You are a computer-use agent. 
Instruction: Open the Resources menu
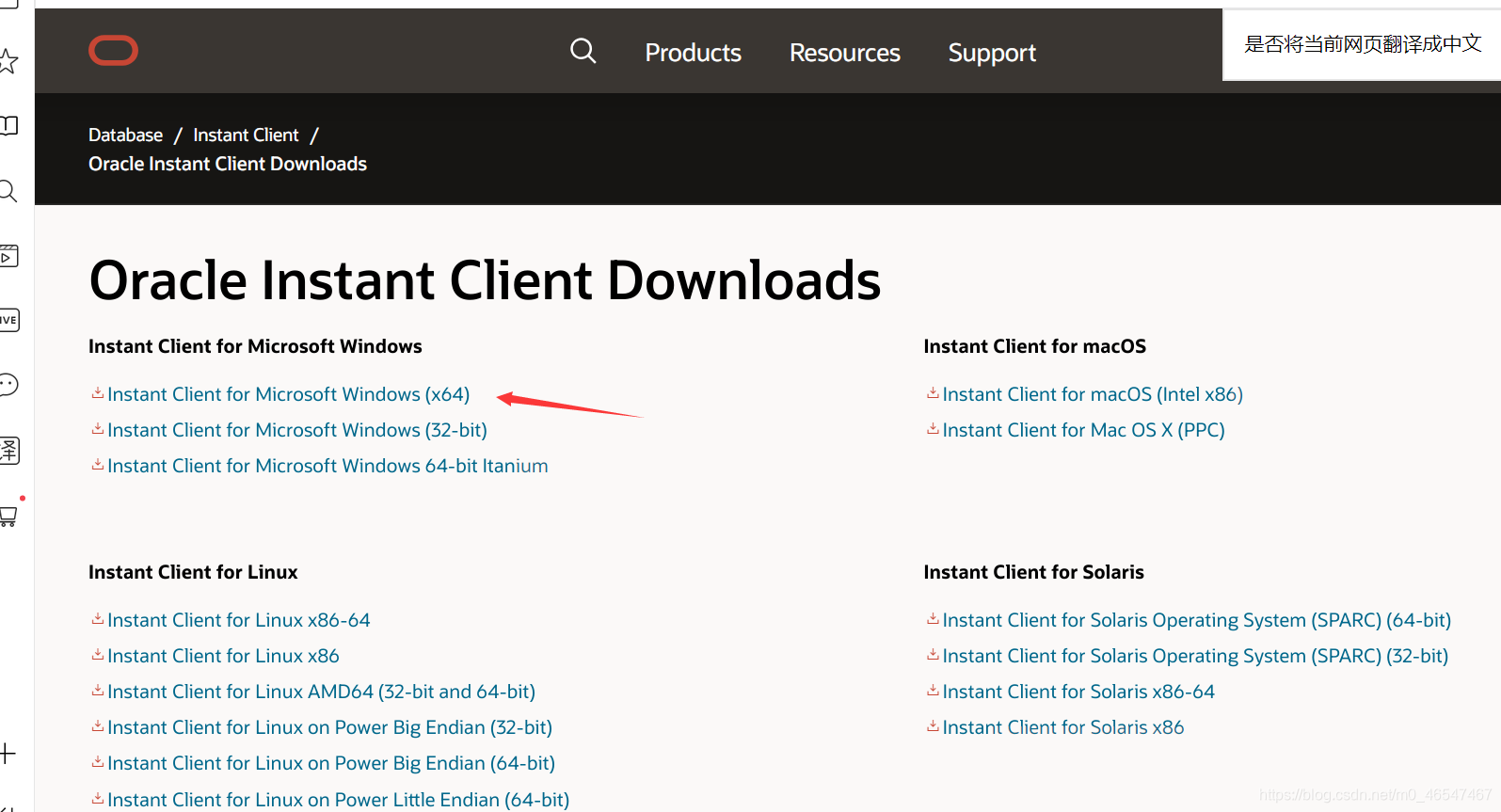[x=844, y=53]
